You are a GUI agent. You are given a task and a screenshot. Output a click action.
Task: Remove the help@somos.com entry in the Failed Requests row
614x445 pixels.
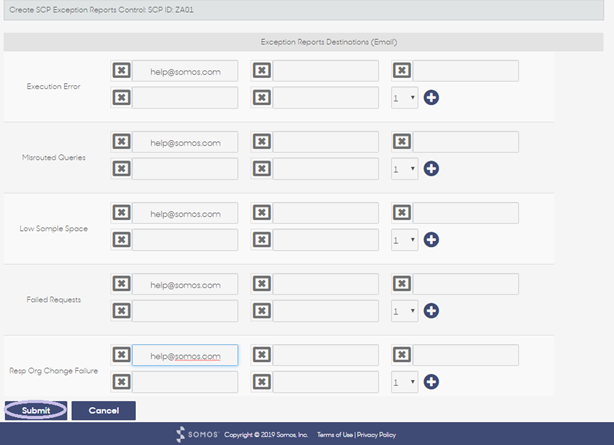121,284
